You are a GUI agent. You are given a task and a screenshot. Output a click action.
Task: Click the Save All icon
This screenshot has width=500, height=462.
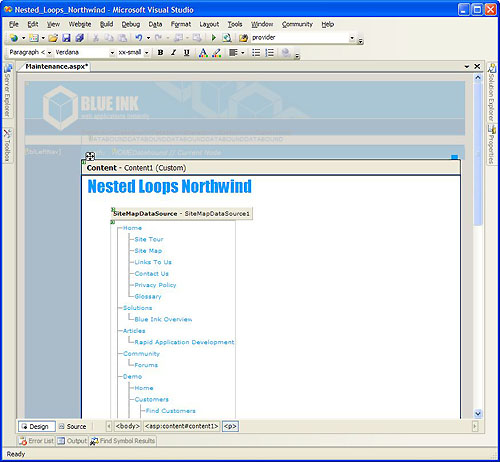[x=79, y=38]
